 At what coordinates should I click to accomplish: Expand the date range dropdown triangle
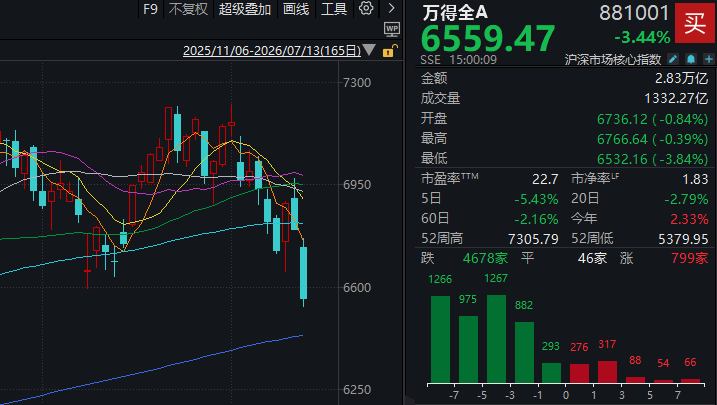369,50
